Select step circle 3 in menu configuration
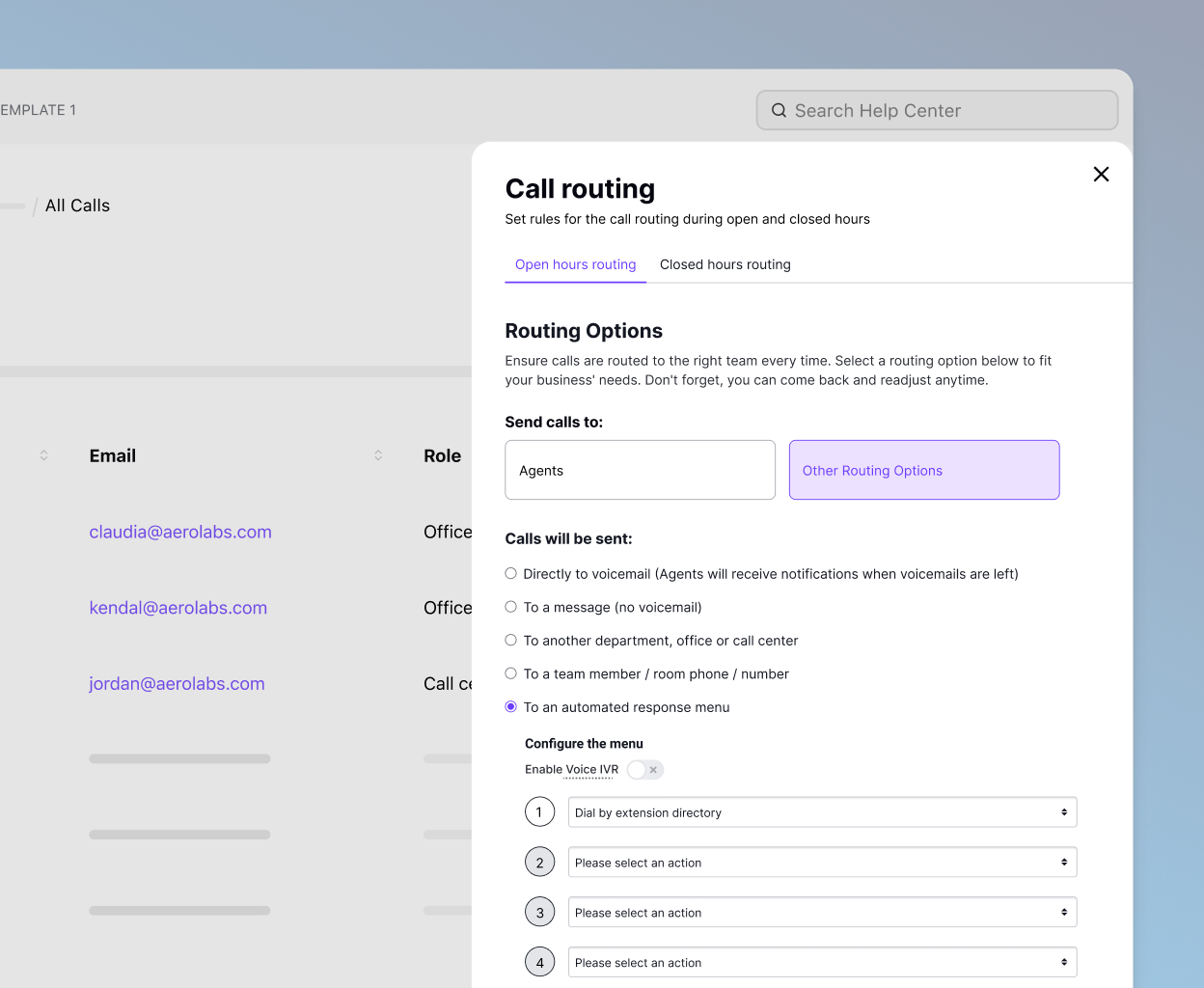 539,912
